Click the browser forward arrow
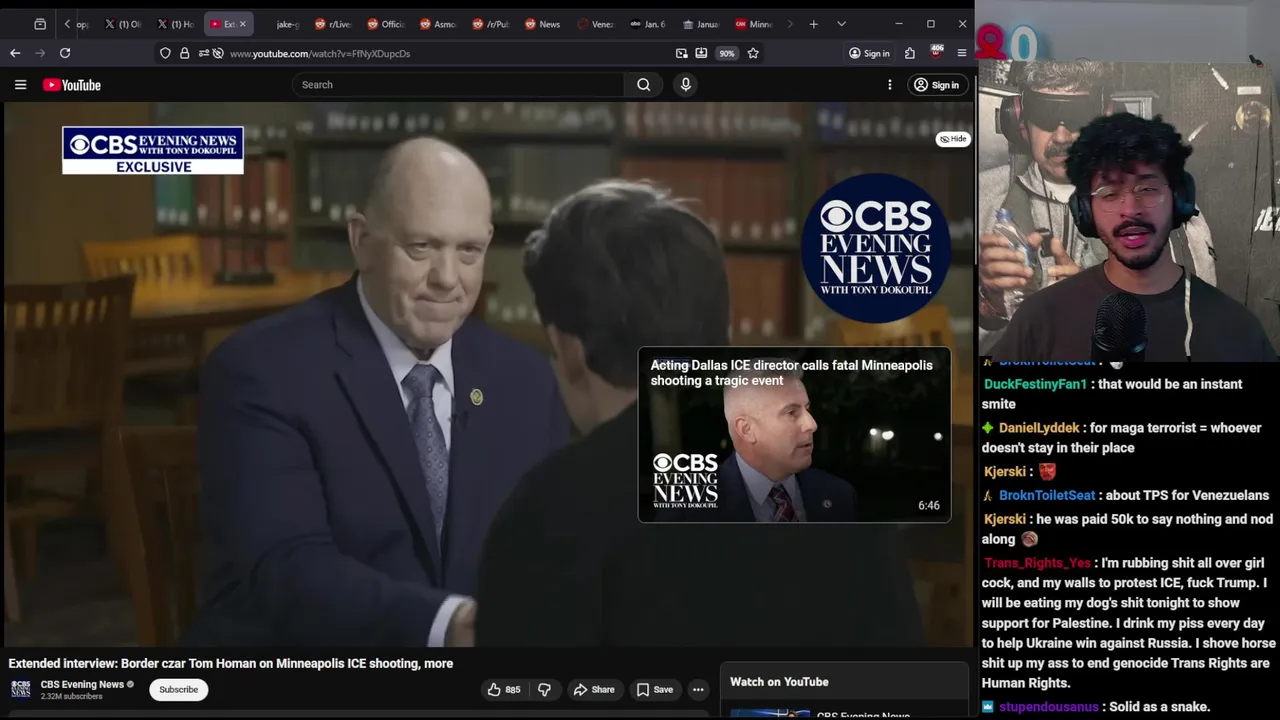 click(40, 53)
